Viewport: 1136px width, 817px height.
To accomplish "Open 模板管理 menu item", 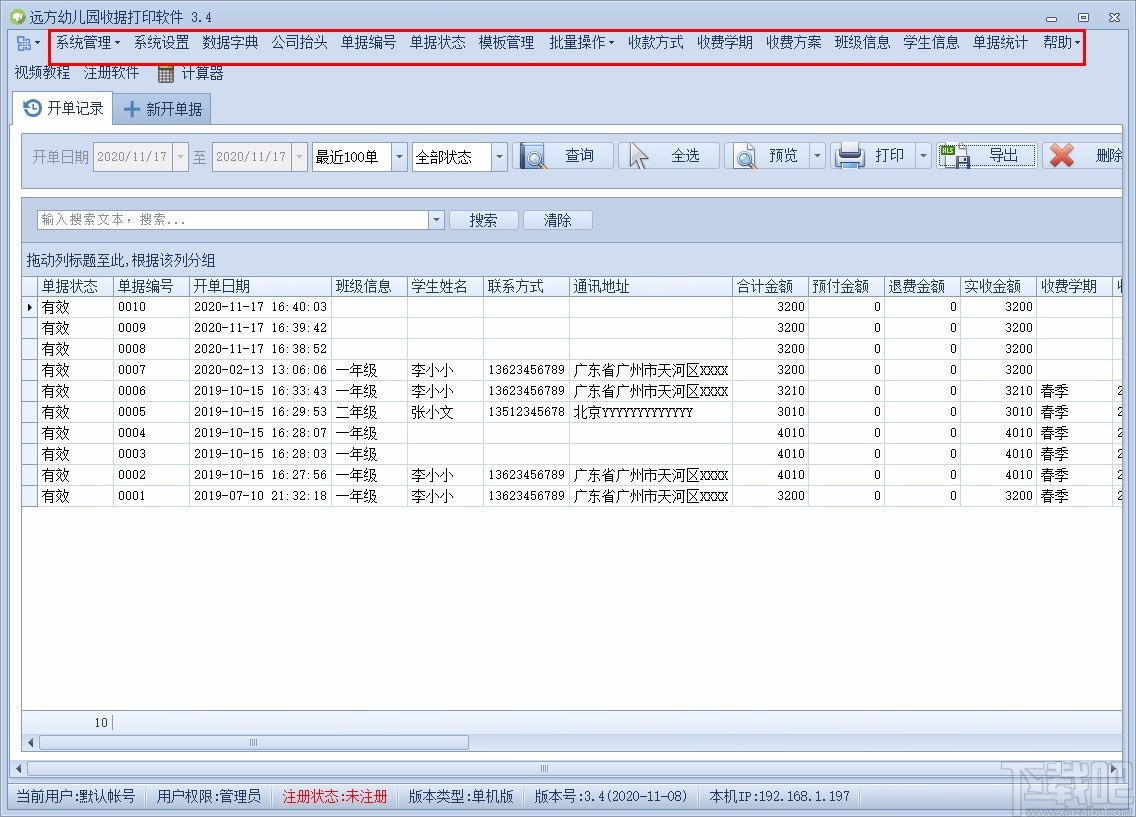I will pos(506,43).
